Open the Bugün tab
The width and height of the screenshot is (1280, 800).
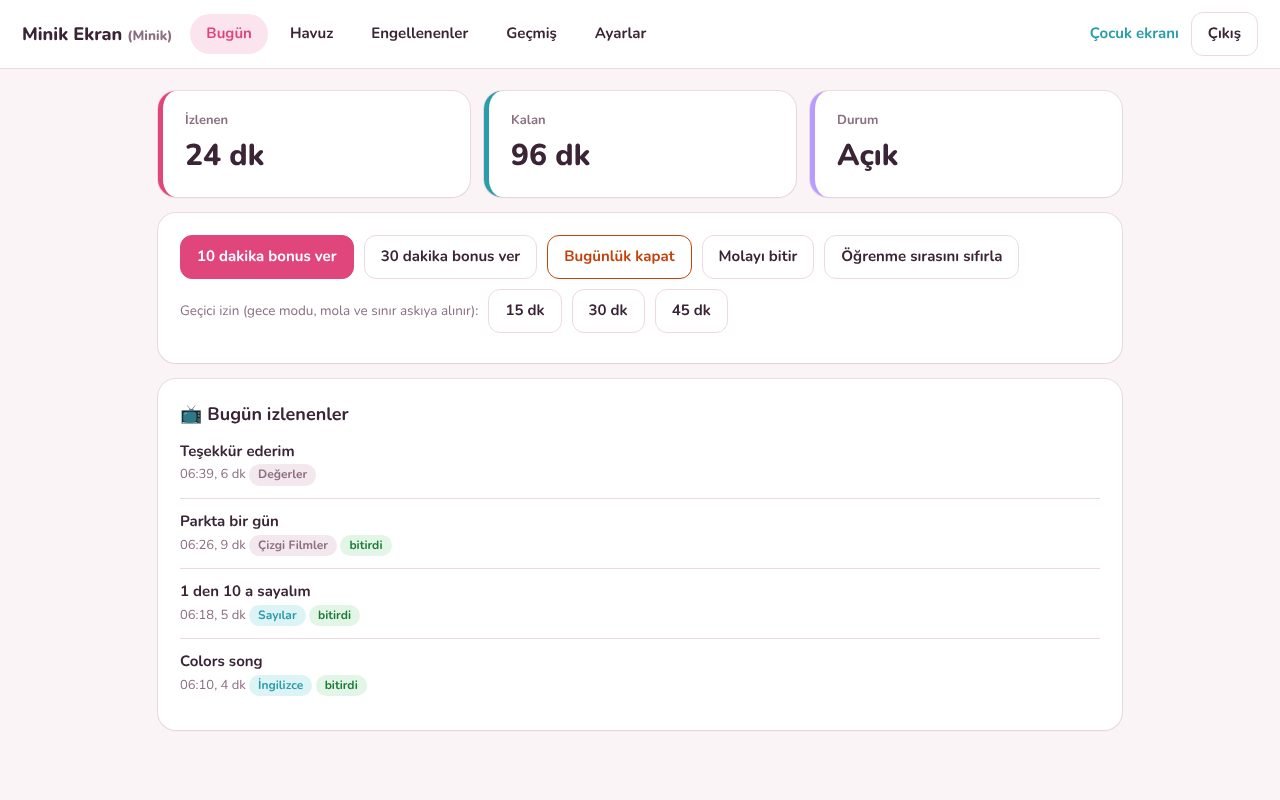pos(229,34)
